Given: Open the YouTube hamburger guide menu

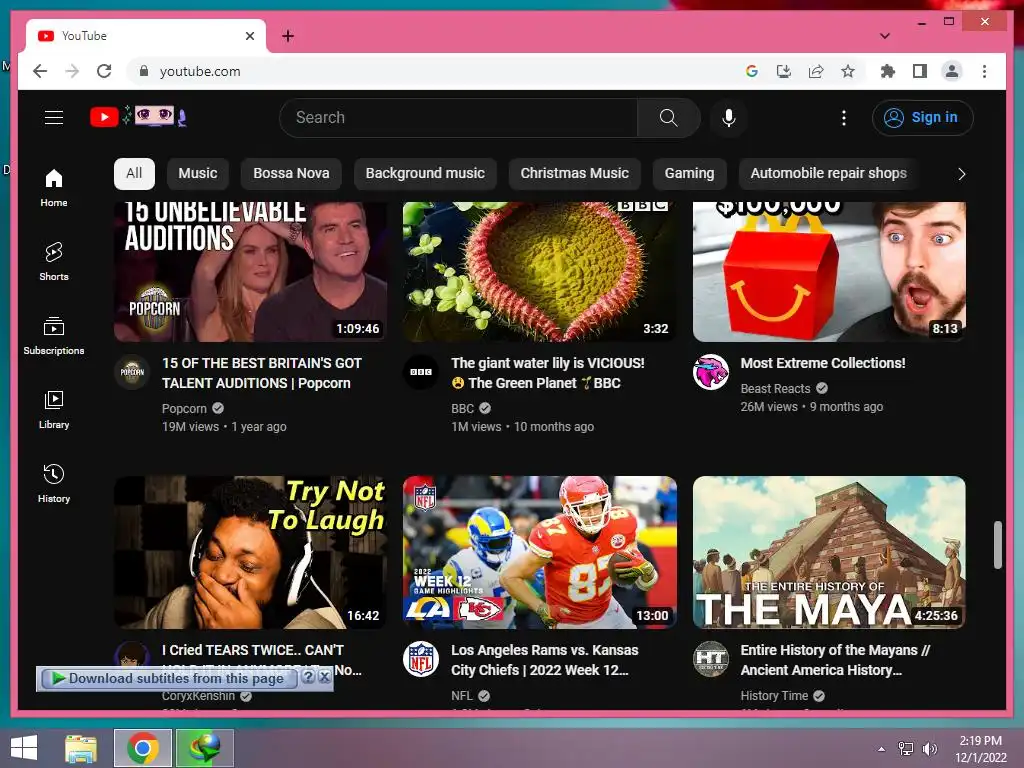Looking at the screenshot, I should (54, 118).
